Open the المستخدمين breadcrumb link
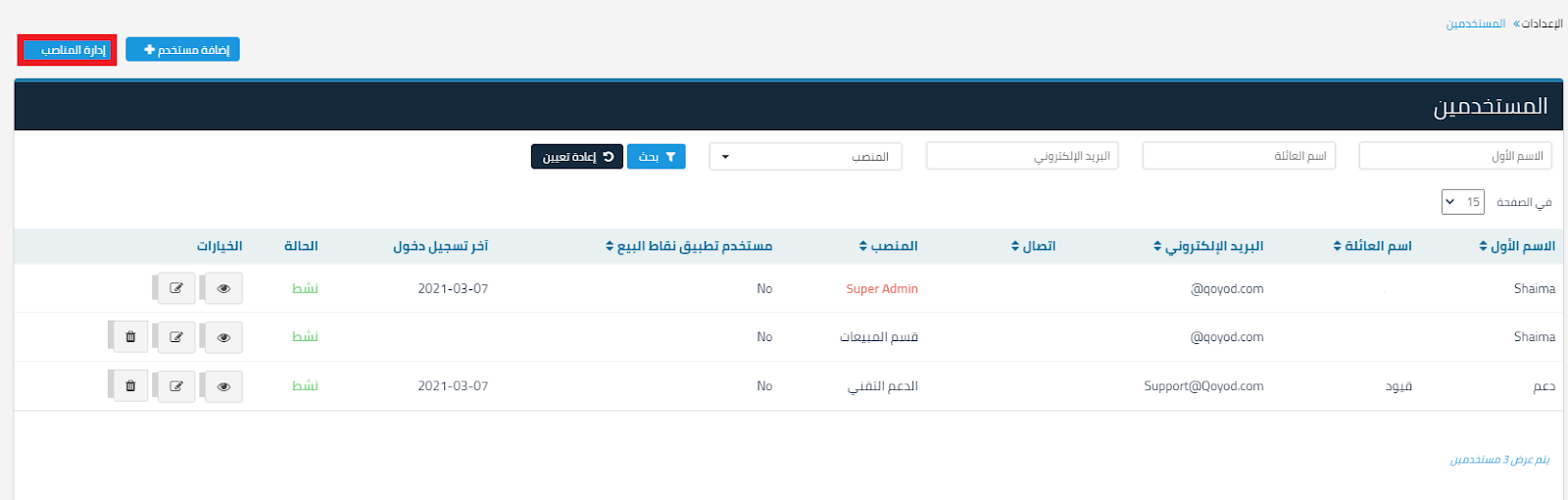 coord(1475,24)
